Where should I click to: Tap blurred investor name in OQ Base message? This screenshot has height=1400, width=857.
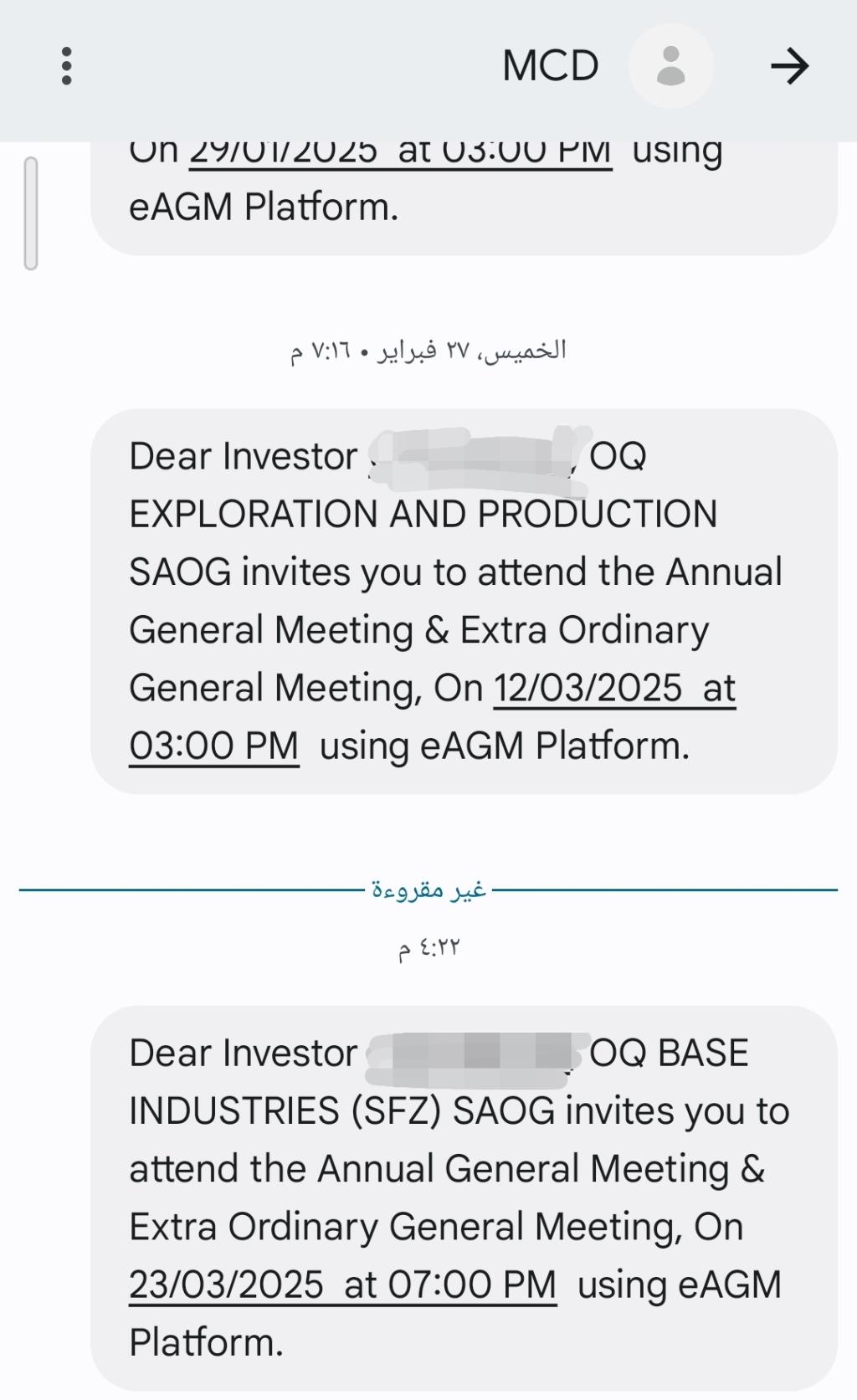pos(473,1053)
